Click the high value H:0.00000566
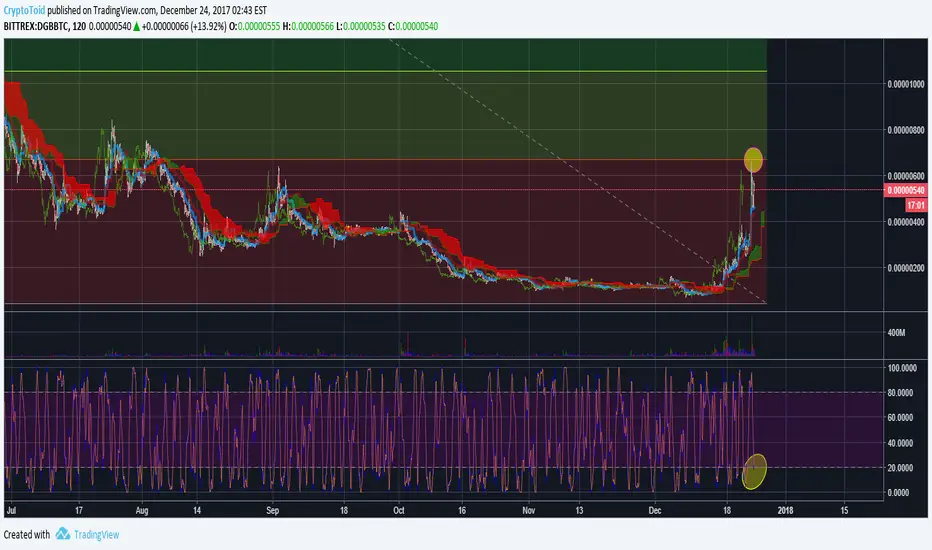This screenshot has height=550, width=932. 308,26
